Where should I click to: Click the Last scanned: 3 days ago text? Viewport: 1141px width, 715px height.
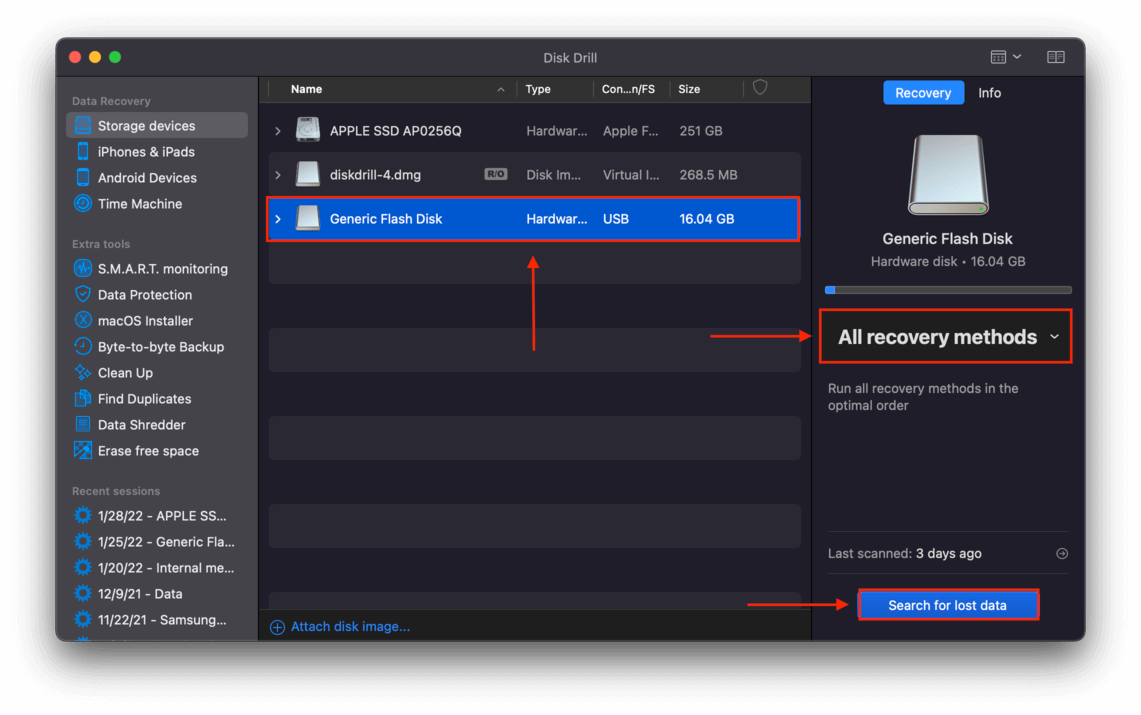pyautogui.click(x=905, y=554)
